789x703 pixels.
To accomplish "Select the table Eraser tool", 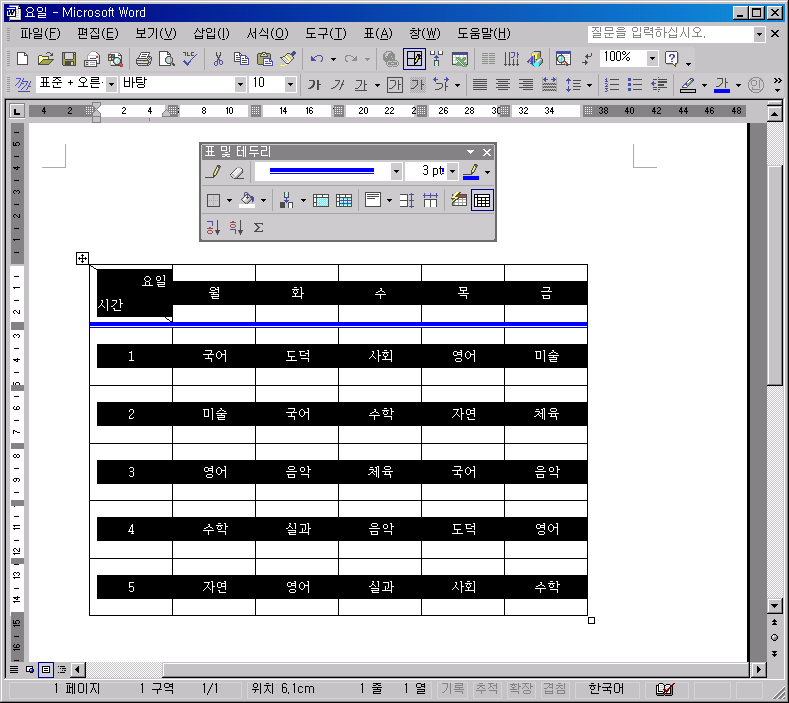I will click(x=236, y=172).
